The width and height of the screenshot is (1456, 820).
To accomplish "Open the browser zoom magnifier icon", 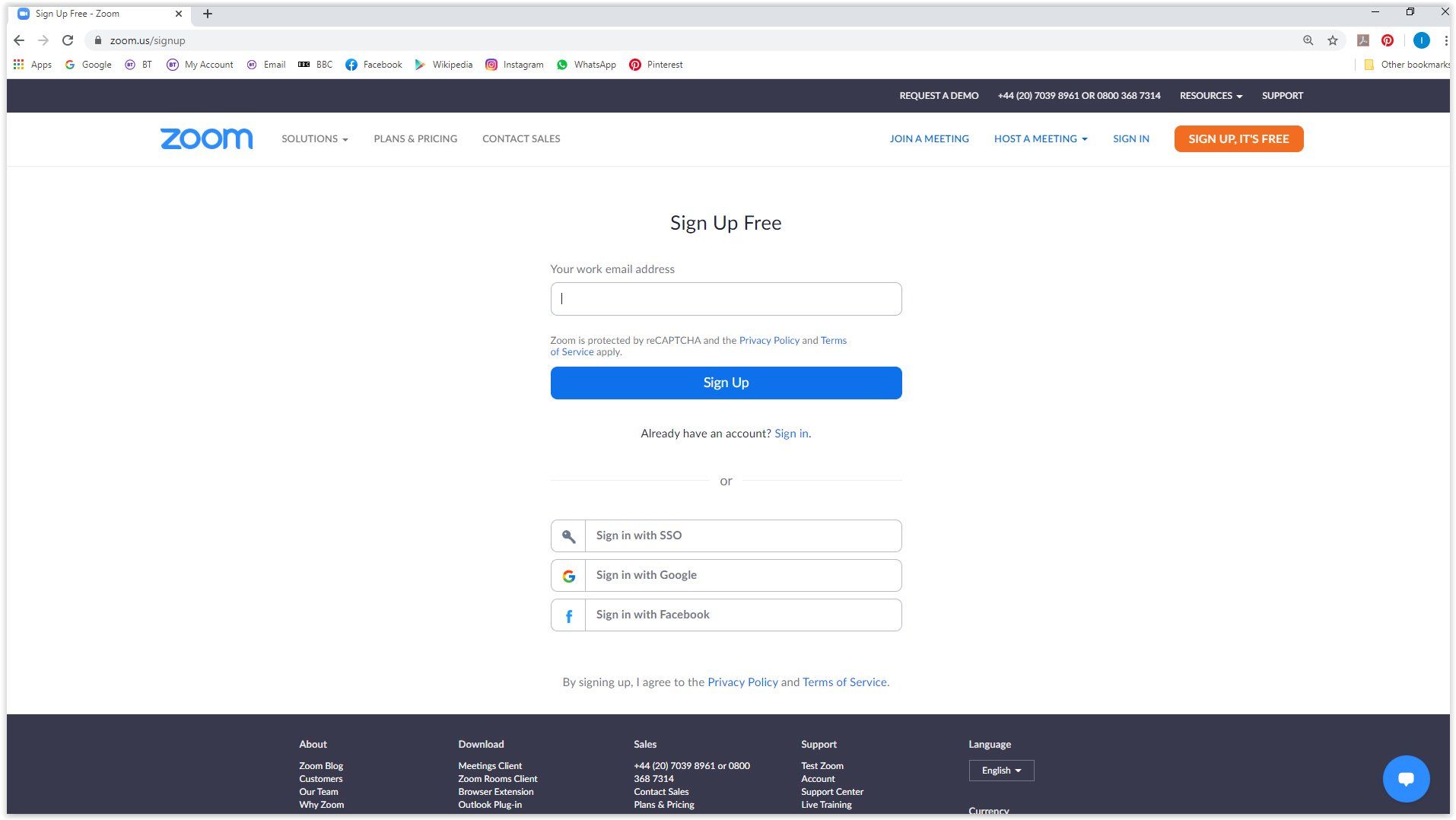I will (1308, 40).
